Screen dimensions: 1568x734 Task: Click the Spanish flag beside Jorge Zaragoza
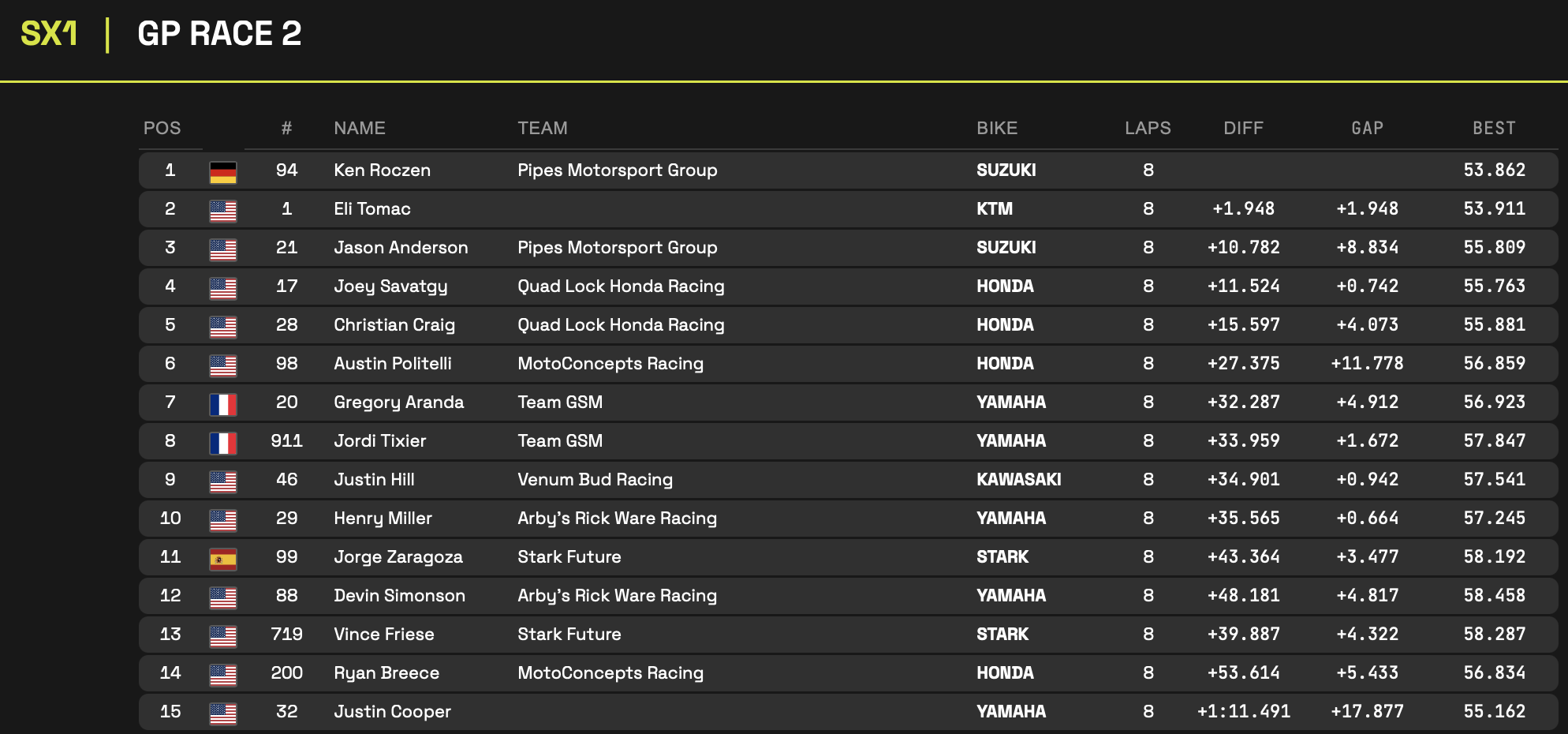coord(223,558)
